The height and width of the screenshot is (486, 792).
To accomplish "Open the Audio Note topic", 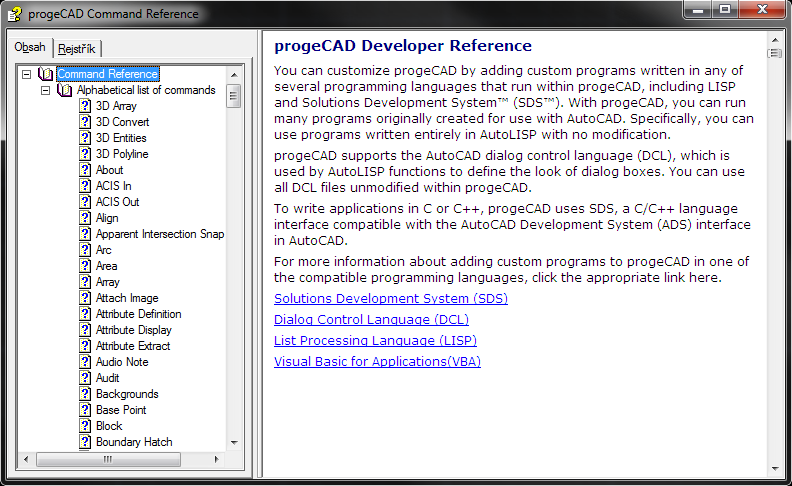I will pos(122,362).
